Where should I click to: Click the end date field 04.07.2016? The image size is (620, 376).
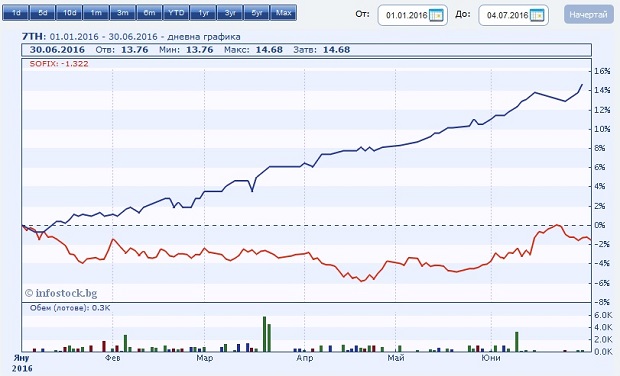click(513, 15)
